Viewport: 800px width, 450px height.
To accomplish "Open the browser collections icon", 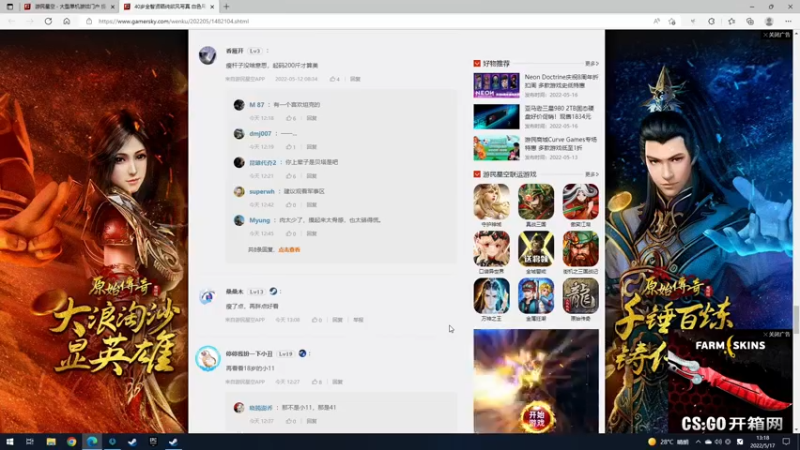I will tap(750, 21).
